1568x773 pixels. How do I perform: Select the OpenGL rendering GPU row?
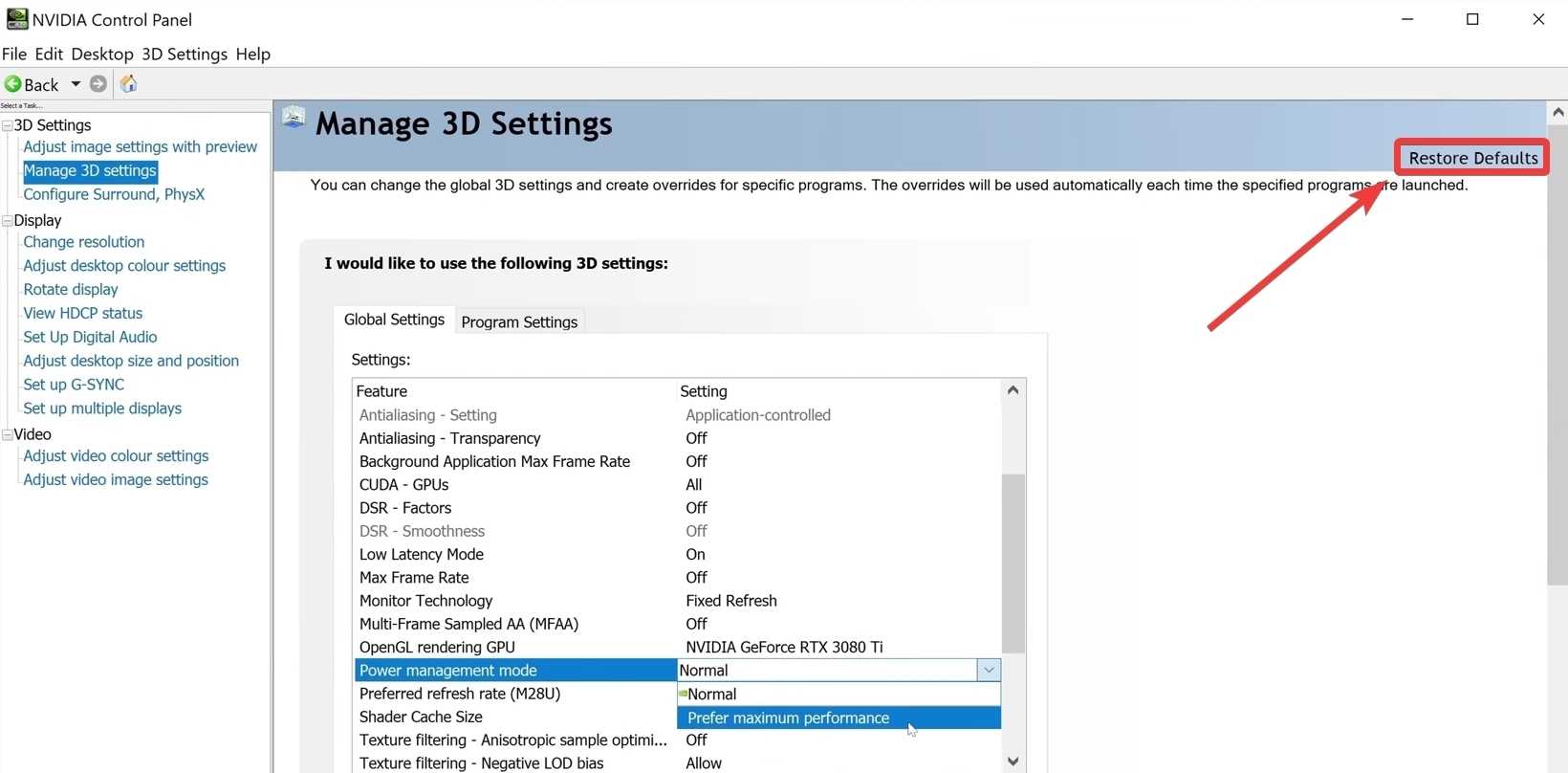[678, 648]
